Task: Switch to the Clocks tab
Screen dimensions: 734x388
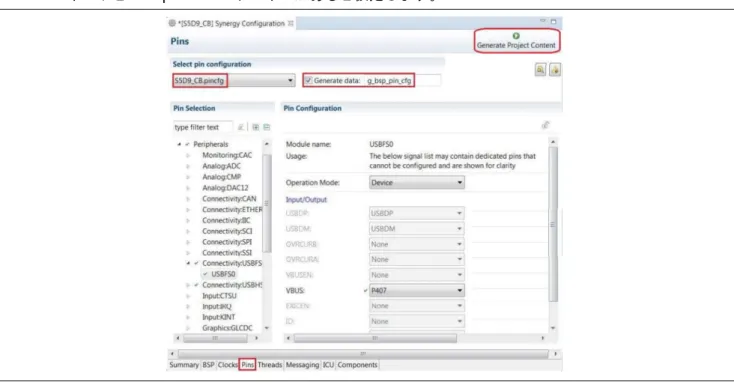Action: [x=228, y=365]
